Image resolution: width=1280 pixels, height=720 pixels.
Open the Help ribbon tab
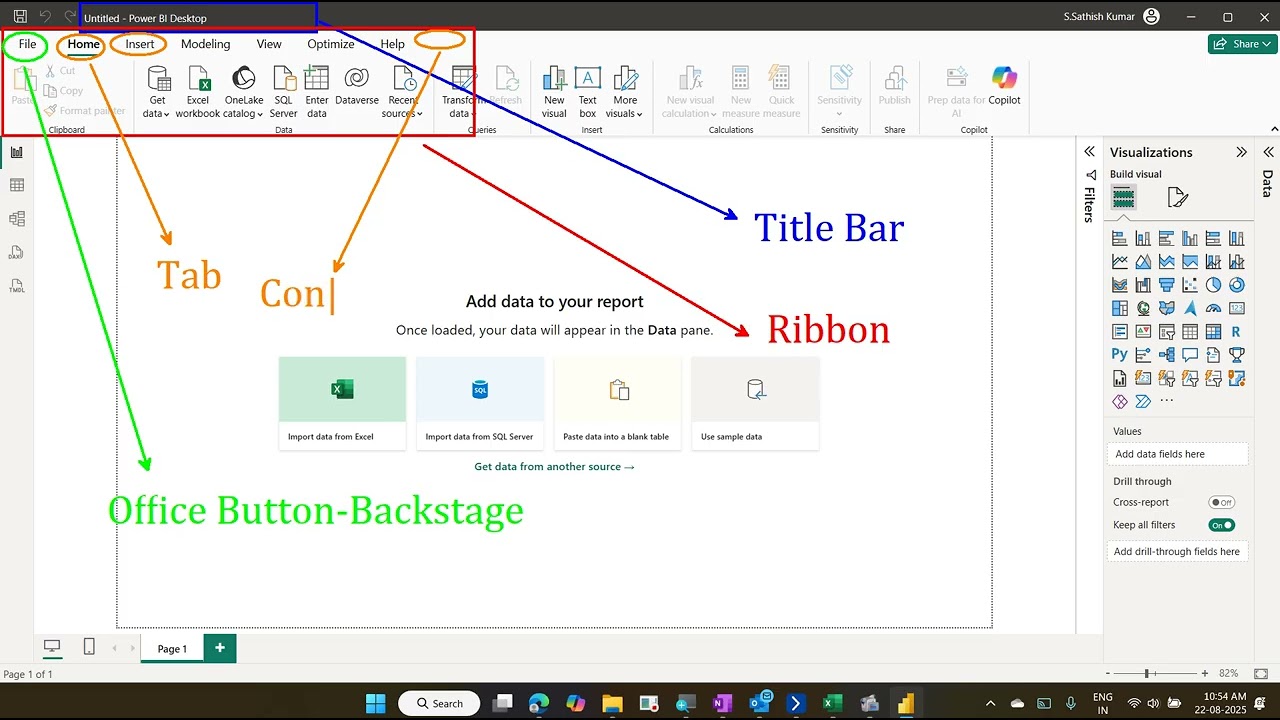pyautogui.click(x=393, y=44)
